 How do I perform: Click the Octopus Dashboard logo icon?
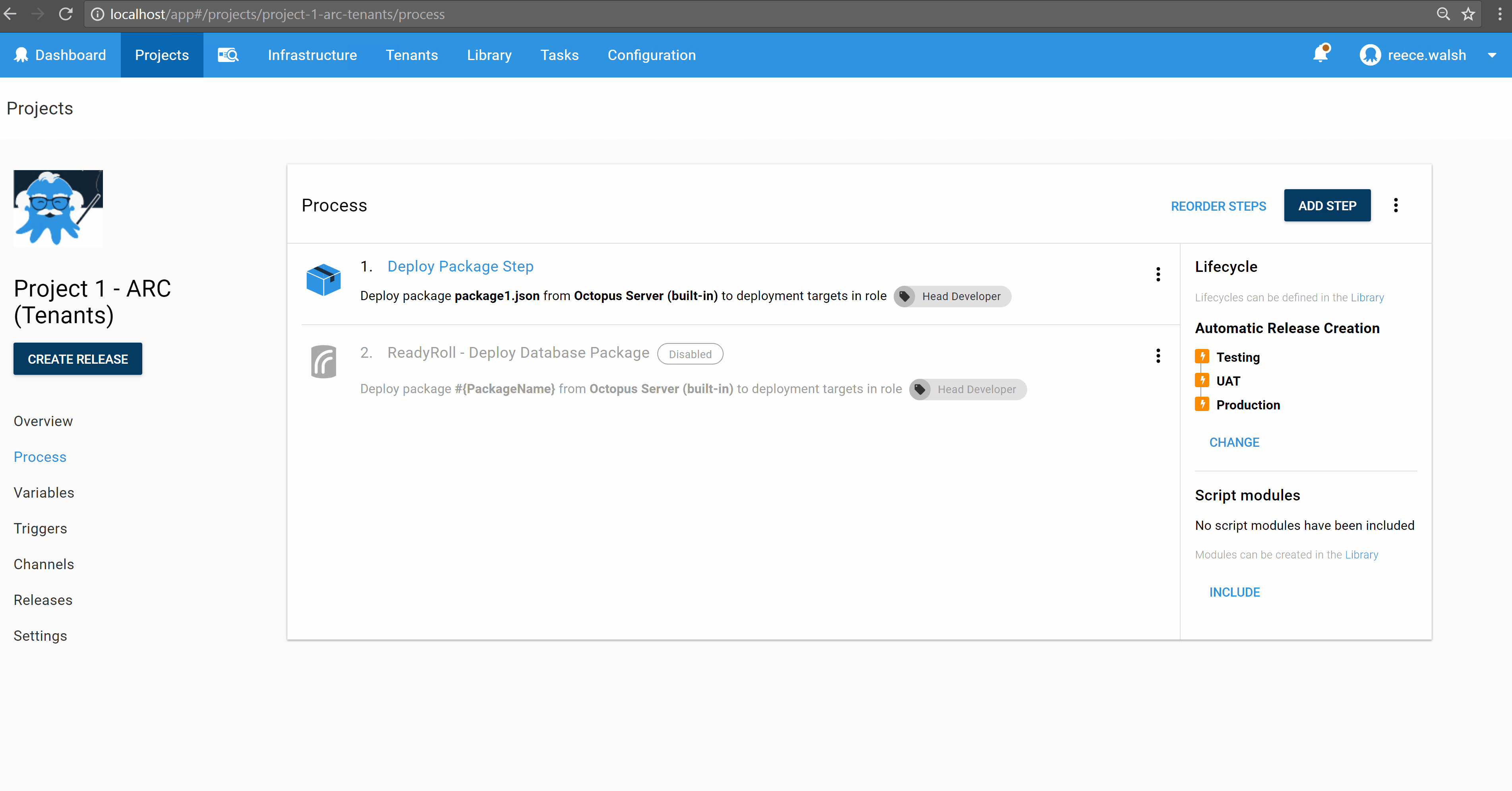tap(21, 55)
